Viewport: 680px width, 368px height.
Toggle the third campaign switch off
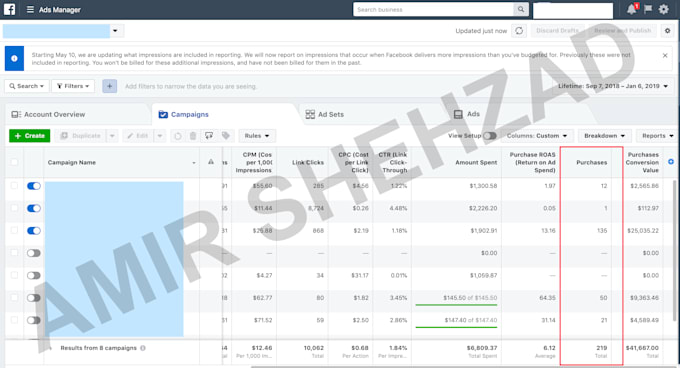(33, 231)
